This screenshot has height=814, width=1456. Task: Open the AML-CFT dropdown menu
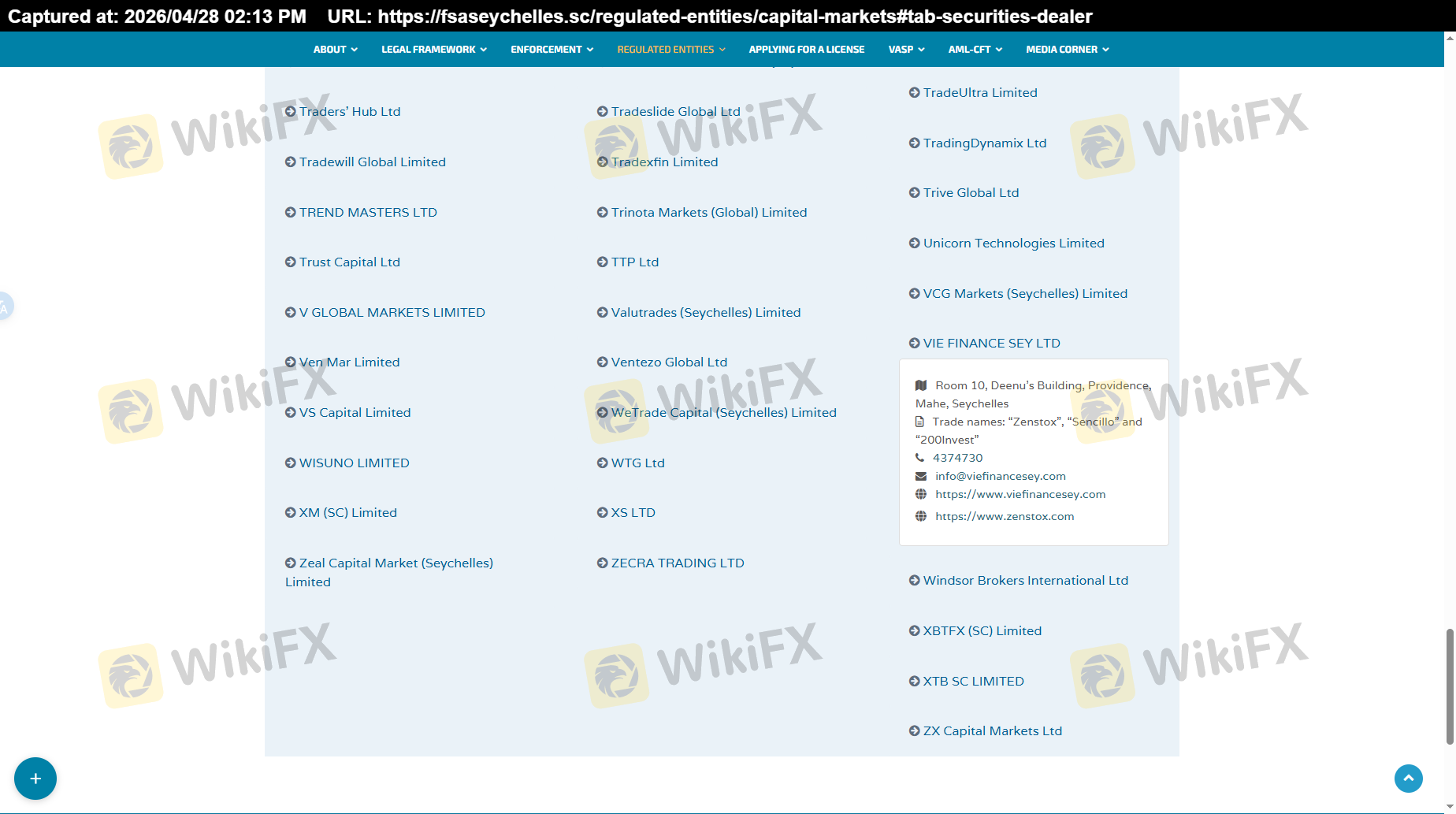point(975,50)
